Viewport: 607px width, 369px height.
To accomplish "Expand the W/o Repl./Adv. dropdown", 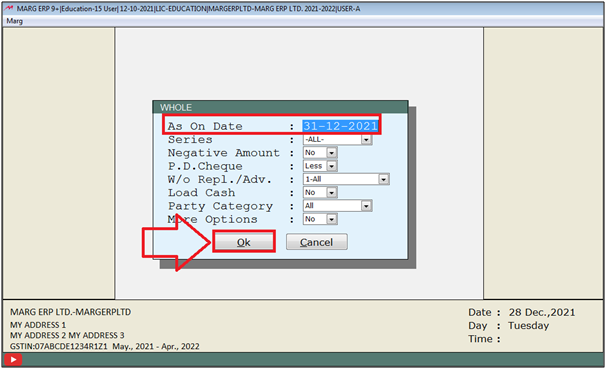I will click(384, 179).
